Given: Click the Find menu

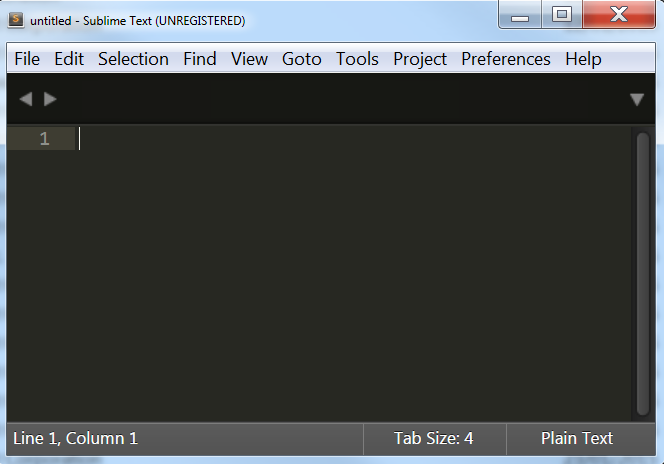Looking at the screenshot, I should pos(200,59).
